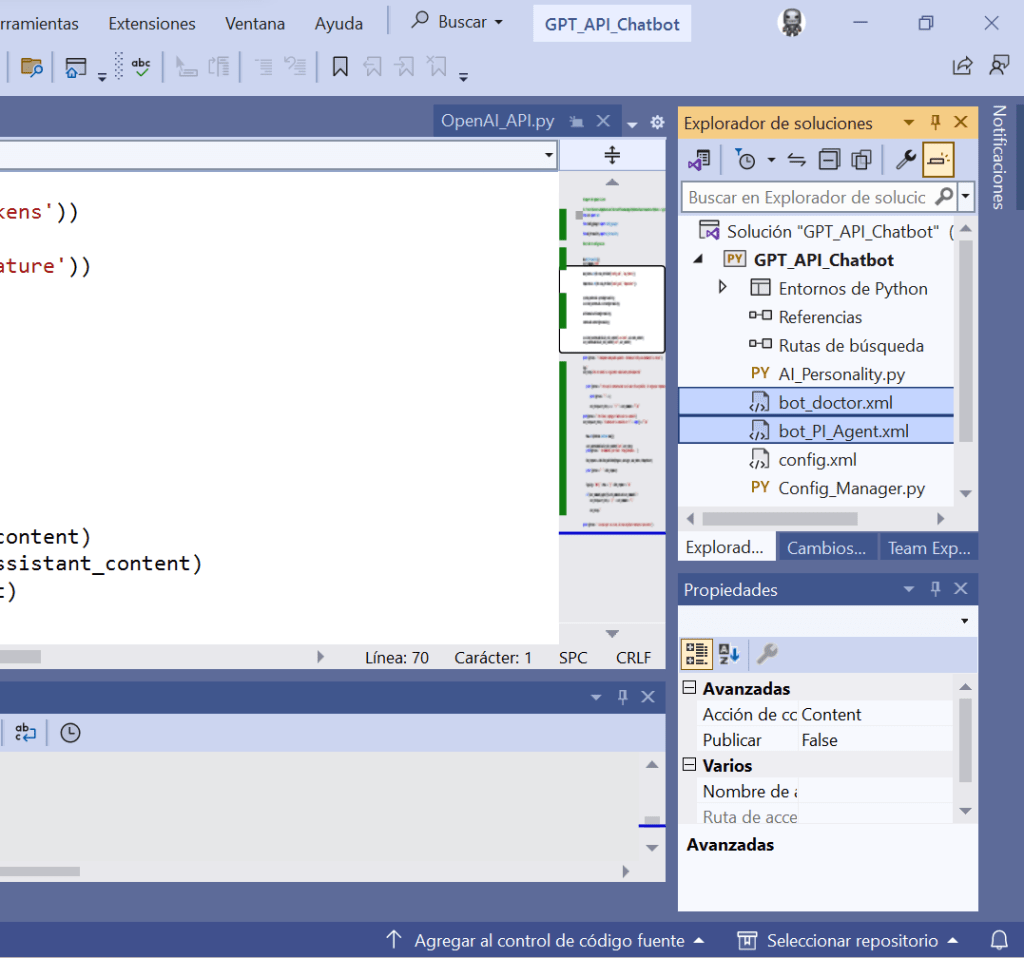Toggle bookmark on the current line
The height and width of the screenshot is (958, 1024).
pos(340,67)
